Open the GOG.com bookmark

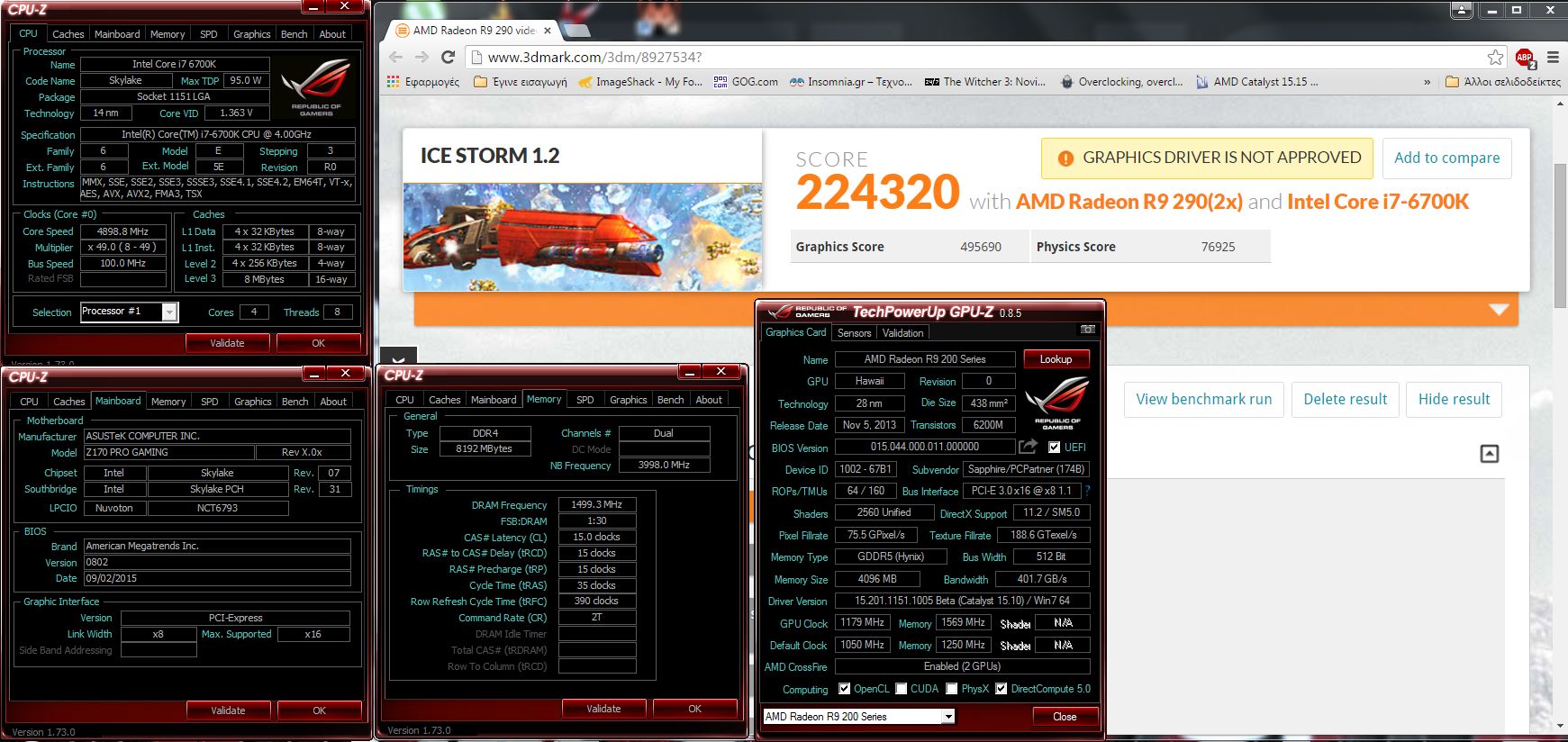(746, 81)
